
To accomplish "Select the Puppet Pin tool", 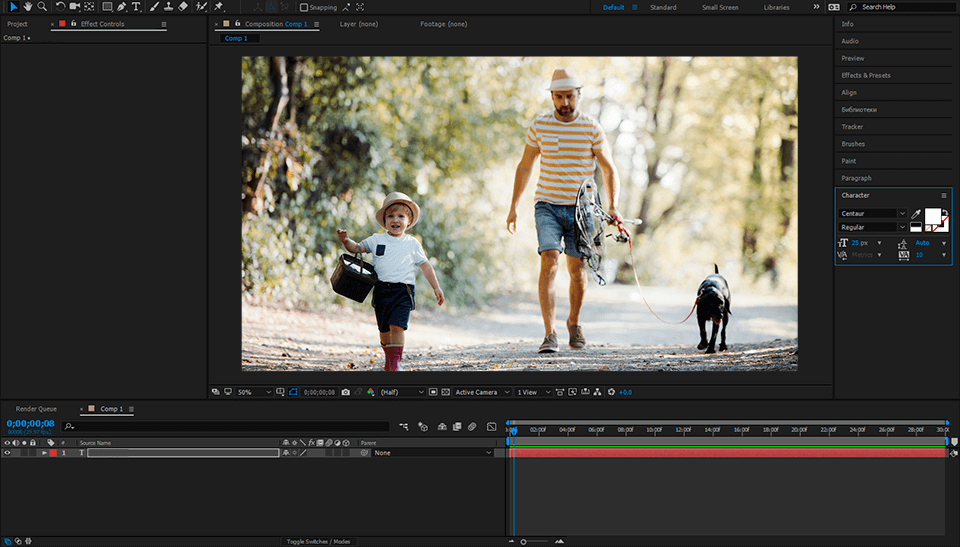I will 219,7.
